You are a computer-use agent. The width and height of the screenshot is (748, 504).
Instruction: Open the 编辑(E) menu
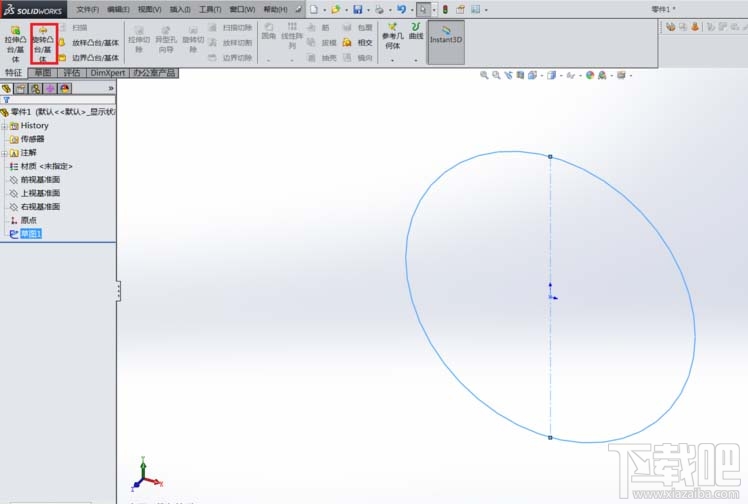118,10
